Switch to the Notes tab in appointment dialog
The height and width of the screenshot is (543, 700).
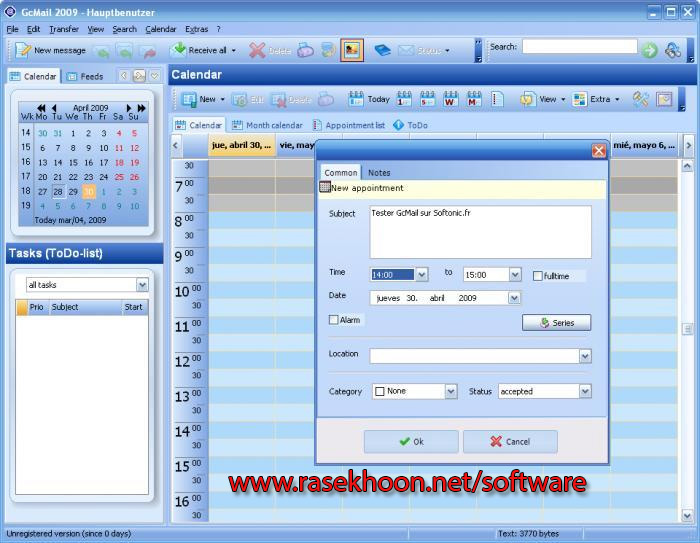pyautogui.click(x=379, y=172)
